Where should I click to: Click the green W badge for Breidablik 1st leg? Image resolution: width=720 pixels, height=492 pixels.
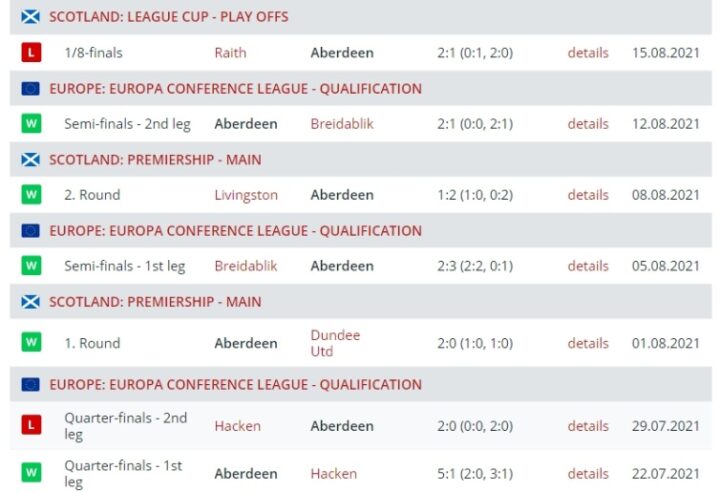(x=31, y=266)
